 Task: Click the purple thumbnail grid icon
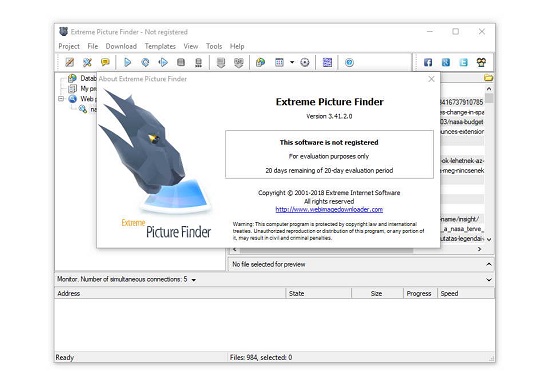(327, 62)
